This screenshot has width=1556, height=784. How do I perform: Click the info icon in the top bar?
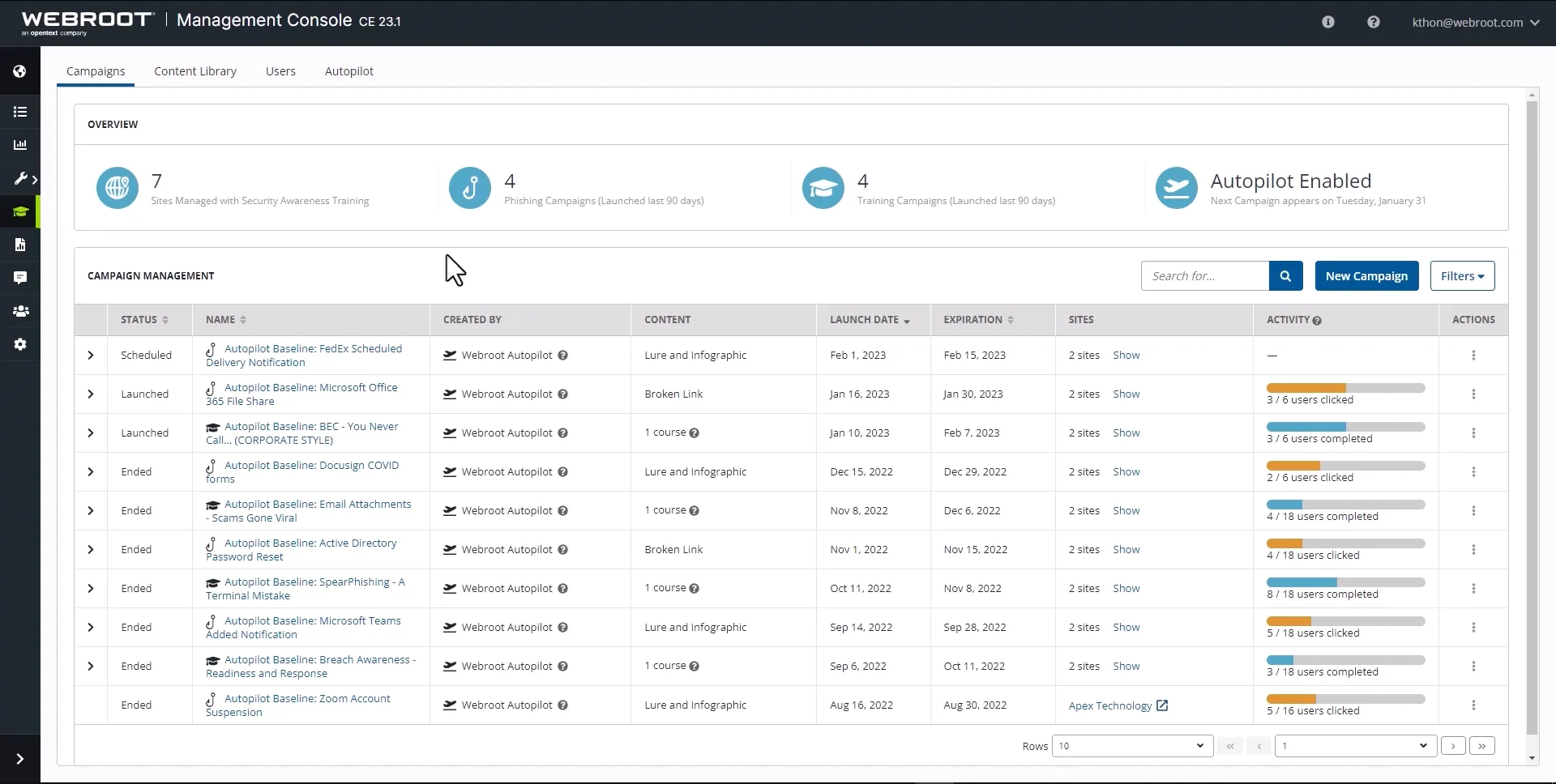click(x=1327, y=22)
